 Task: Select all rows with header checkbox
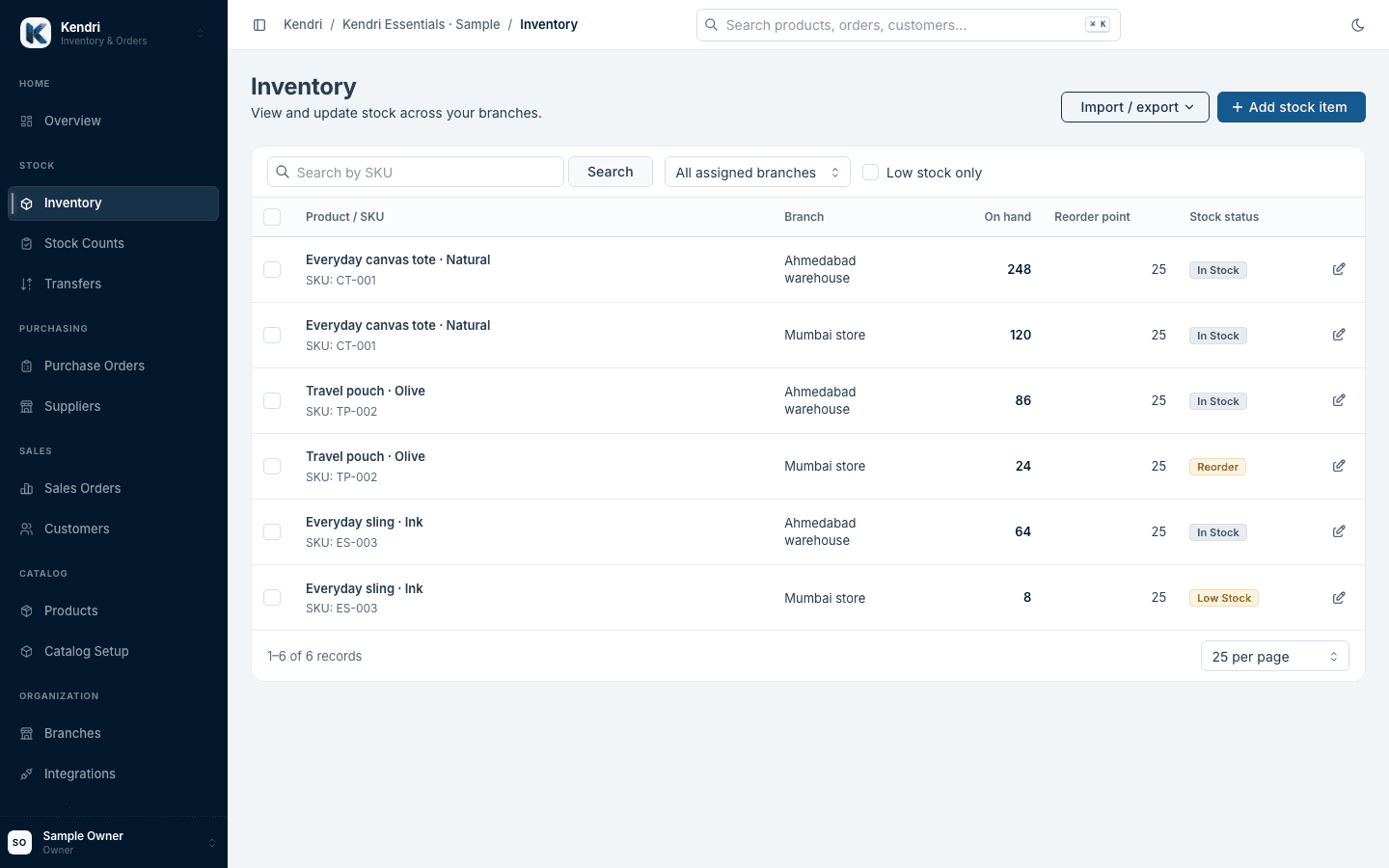coord(272,217)
